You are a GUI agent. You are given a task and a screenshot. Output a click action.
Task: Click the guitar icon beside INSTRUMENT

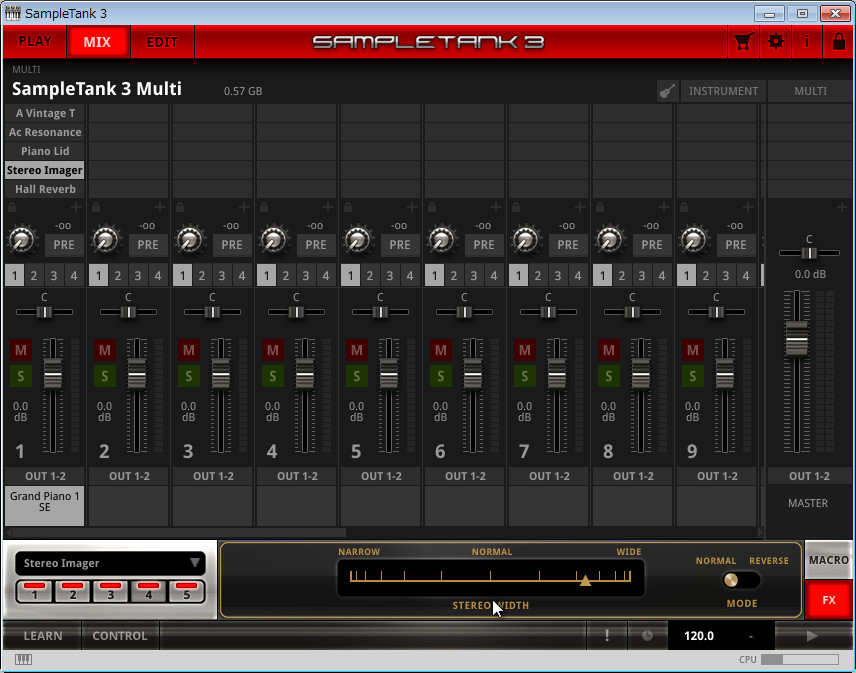click(x=667, y=91)
